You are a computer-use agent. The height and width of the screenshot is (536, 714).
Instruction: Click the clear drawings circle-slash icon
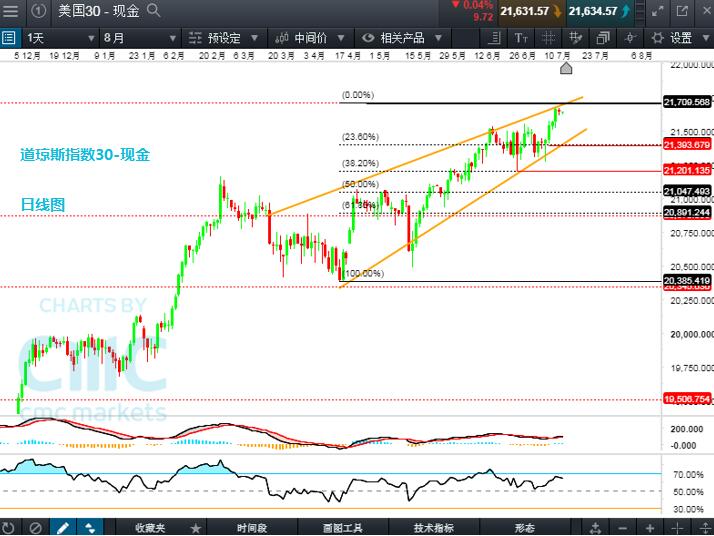[x=36, y=527]
